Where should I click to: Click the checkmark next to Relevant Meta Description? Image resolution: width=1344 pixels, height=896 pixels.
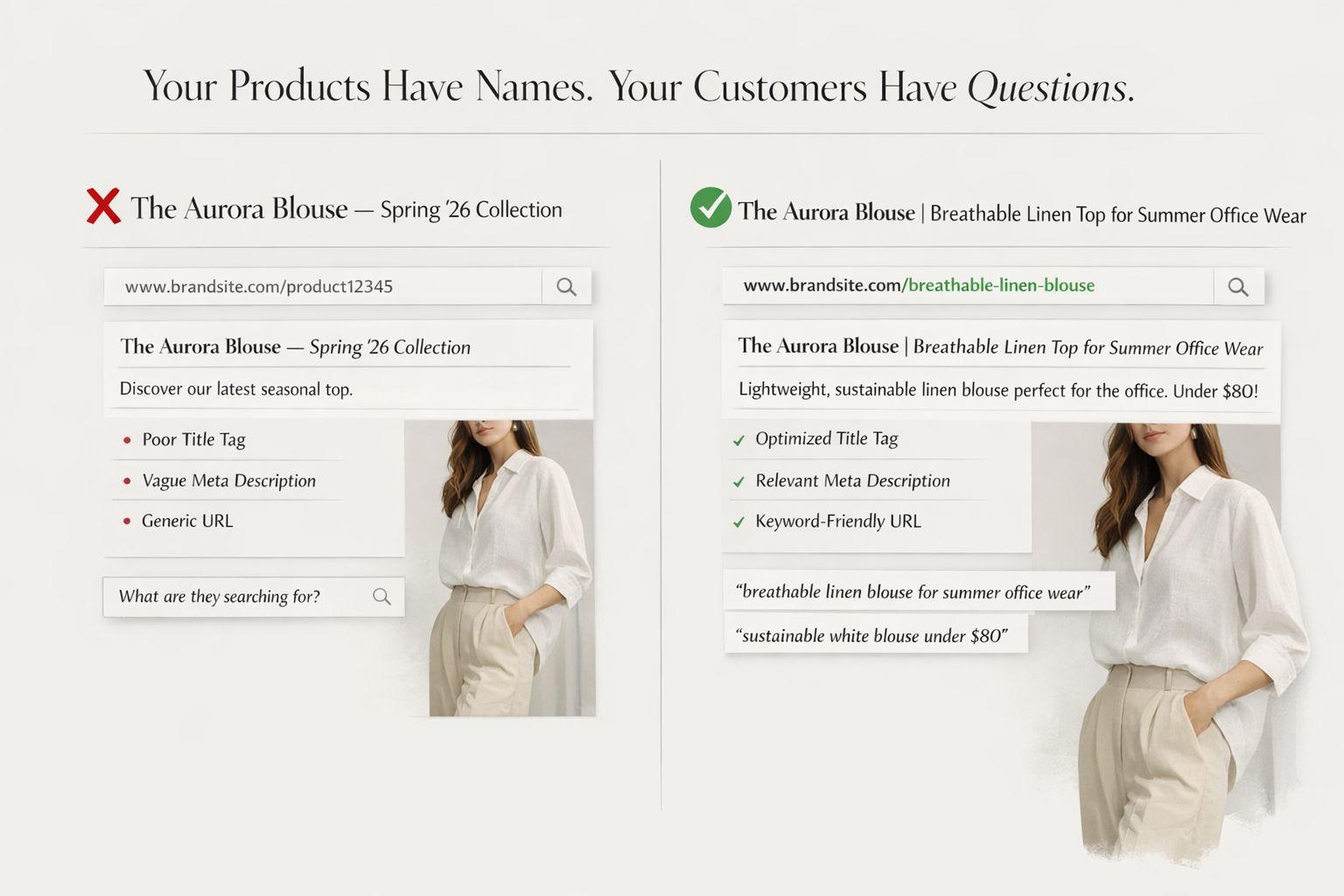click(x=738, y=481)
